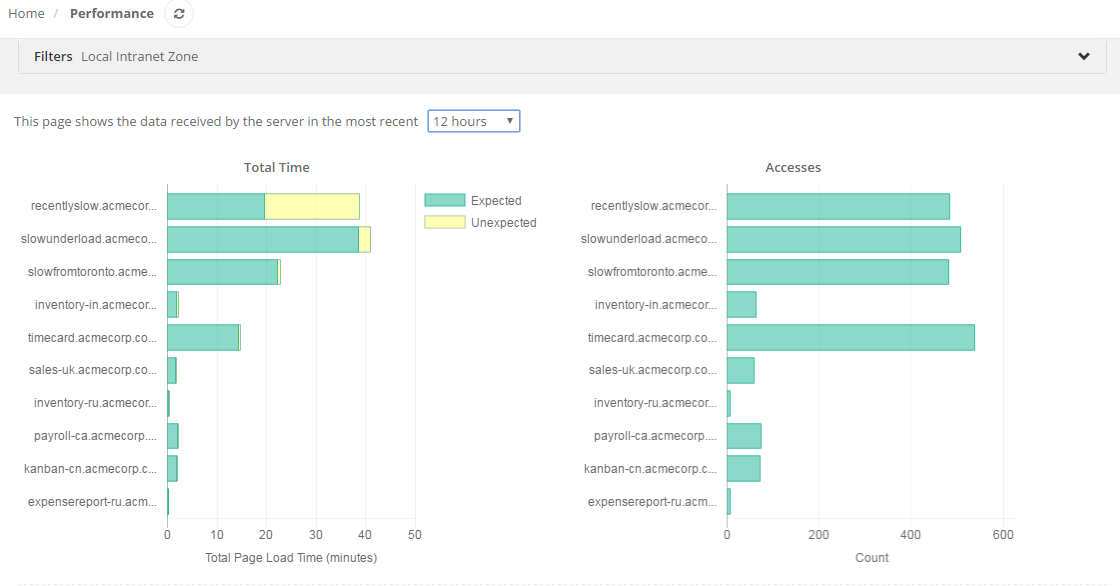Click kanban-cn bar in Accesses chart
Viewport: 1120px width, 586px height.
click(x=743, y=468)
